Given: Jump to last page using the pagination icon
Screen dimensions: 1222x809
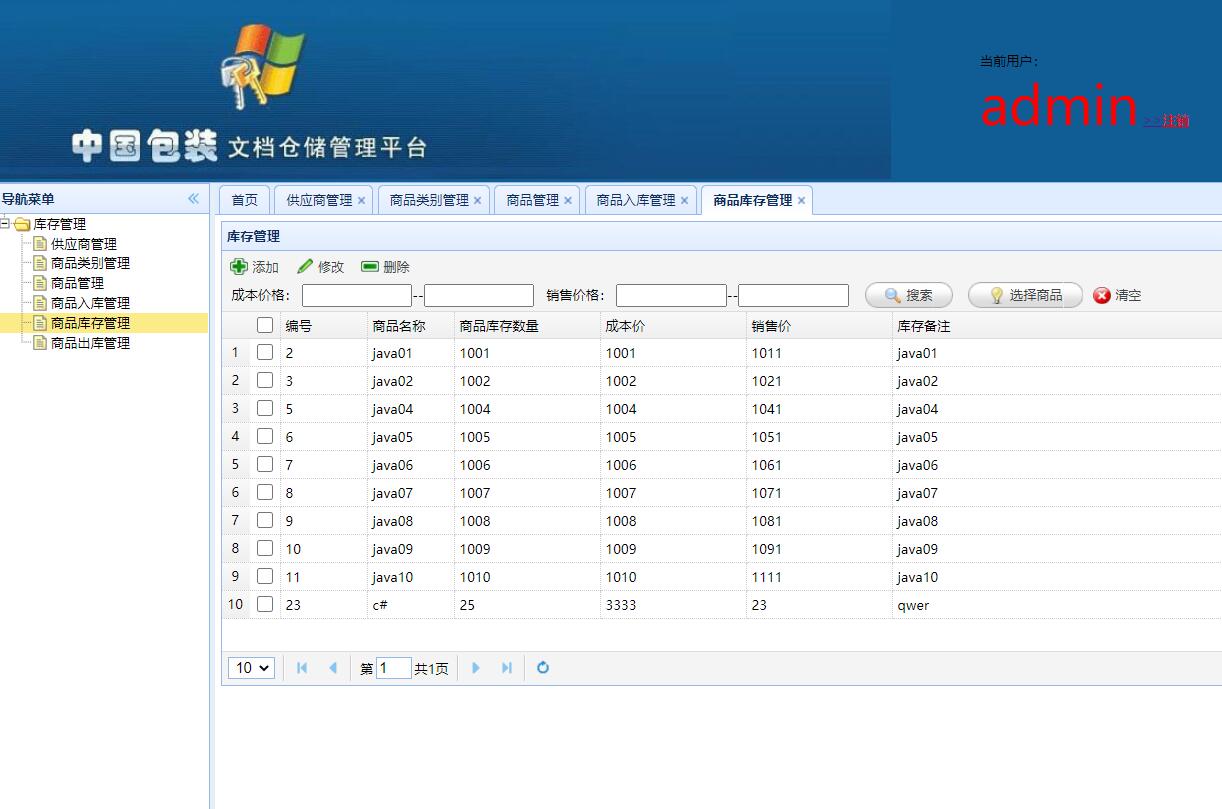Looking at the screenshot, I should 507,667.
